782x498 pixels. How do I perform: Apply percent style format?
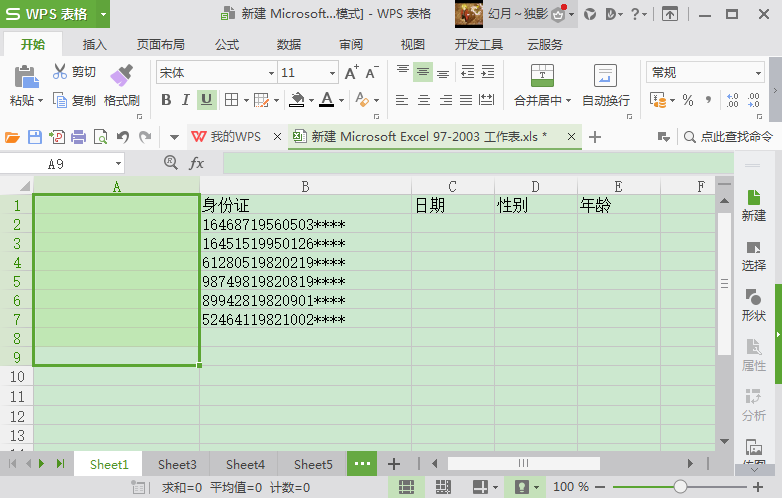[688, 100]
